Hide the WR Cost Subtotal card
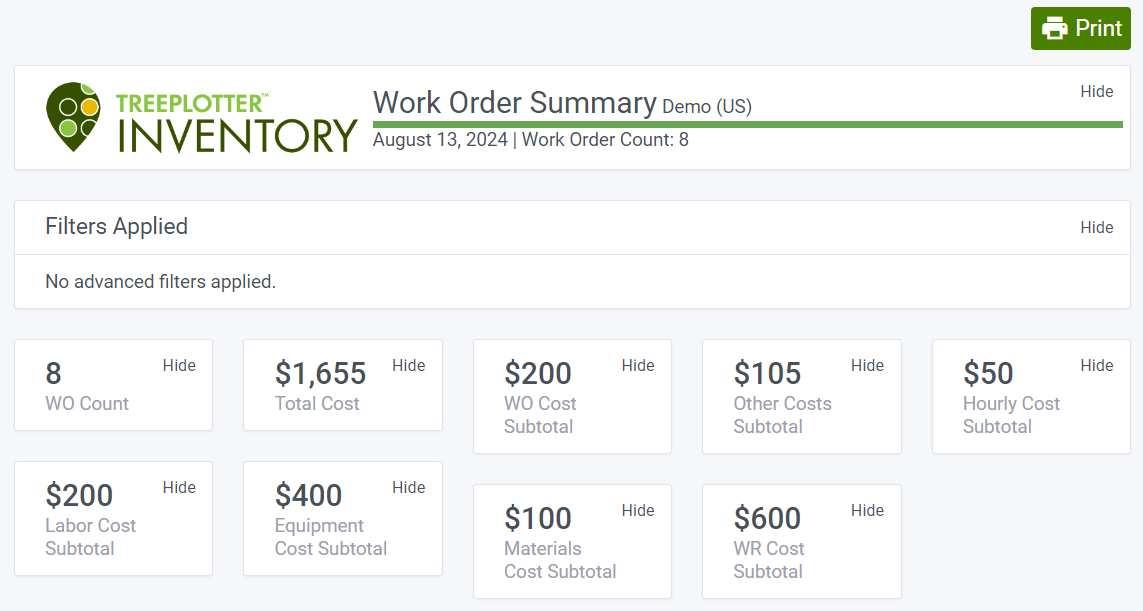Viewport: 1143px width, 611px height. 867,510
